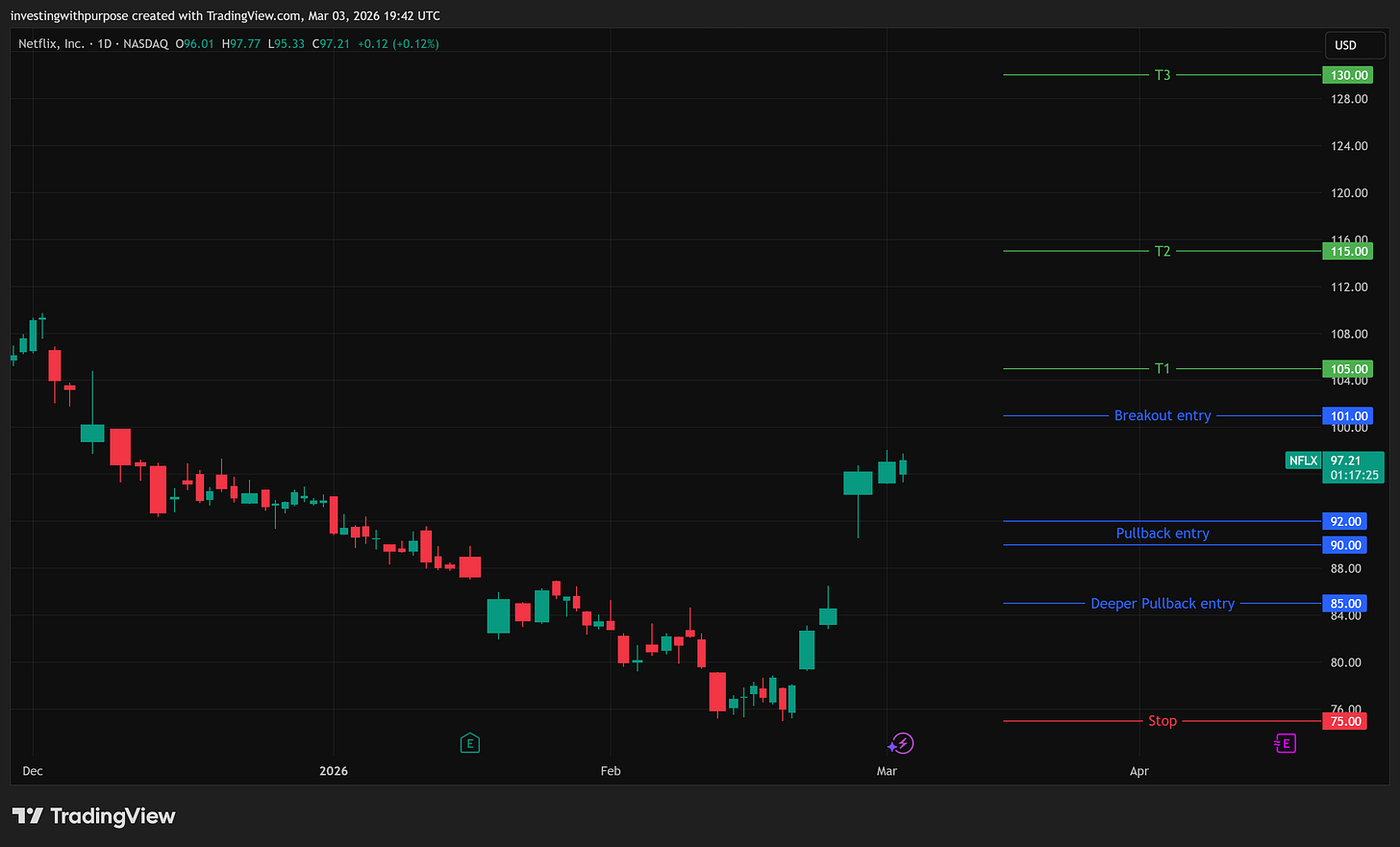This screenshot has height=847, width=1400.
Task: Select the Breakout entry line label
Action: tap(1162, 415)
